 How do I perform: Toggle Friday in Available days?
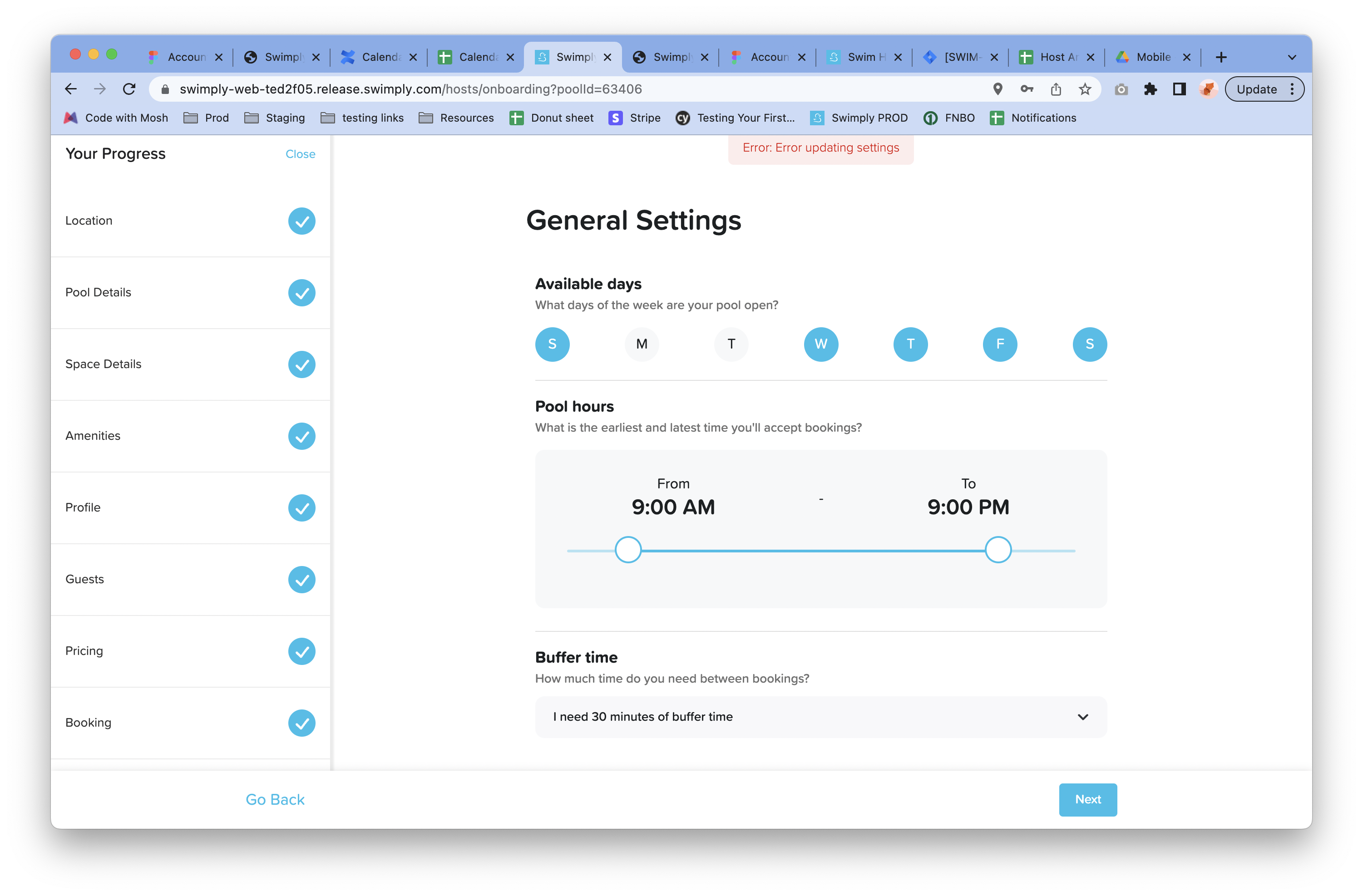[x=1000, y=344]
